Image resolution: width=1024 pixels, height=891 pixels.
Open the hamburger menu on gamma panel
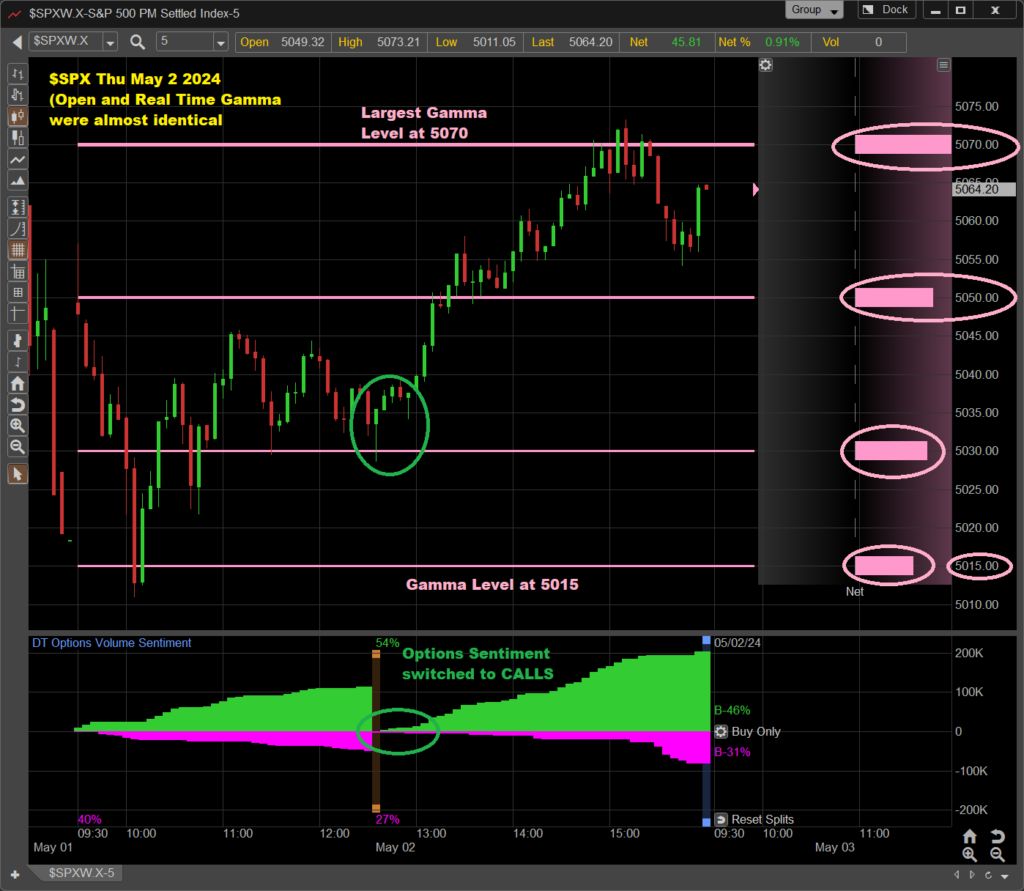[x=943, y=65]
